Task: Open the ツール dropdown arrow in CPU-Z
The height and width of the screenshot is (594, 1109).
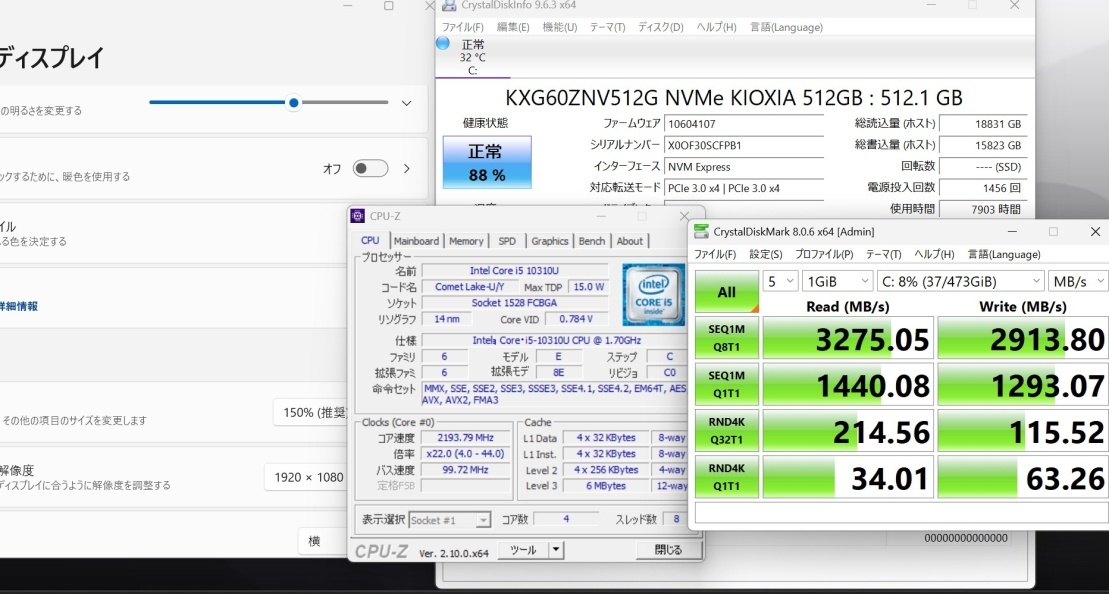Action: (x=557, y=550)
